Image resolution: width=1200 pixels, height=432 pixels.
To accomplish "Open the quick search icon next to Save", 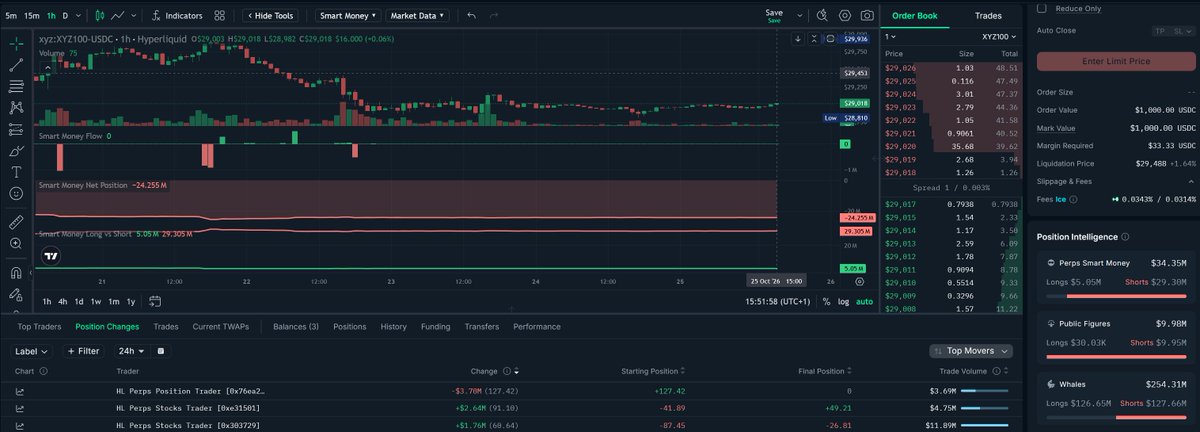I will [822, 16].
